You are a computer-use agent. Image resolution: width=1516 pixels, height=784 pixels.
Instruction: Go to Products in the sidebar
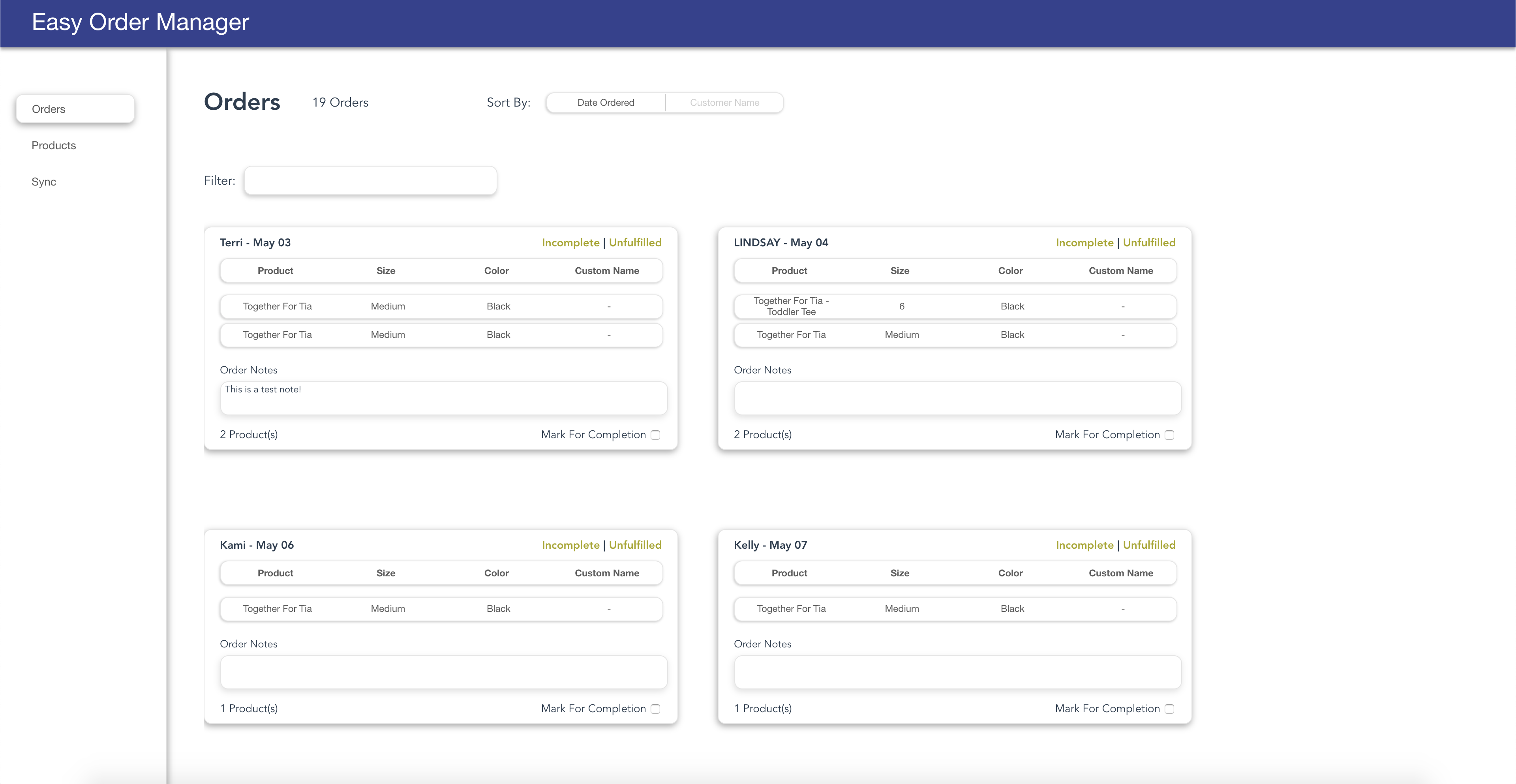pos(54,145)
